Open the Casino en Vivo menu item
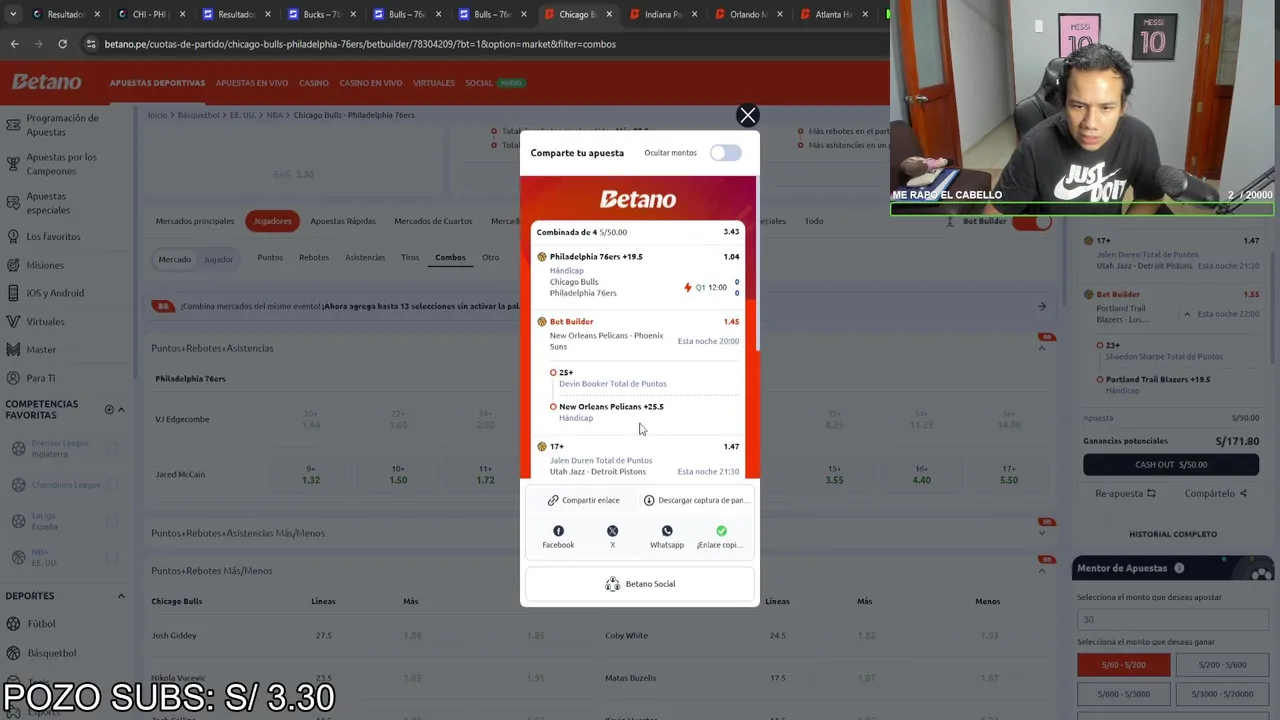Viewport: 1280px width, 720px height. pos(371,83)
